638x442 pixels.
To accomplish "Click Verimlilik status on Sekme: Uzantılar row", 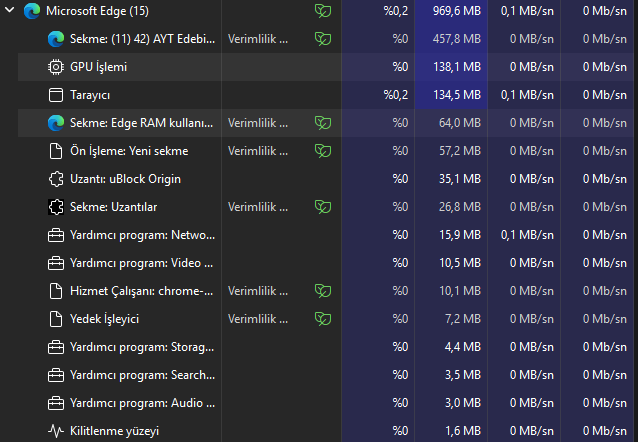I will click(x=258, y=207).
